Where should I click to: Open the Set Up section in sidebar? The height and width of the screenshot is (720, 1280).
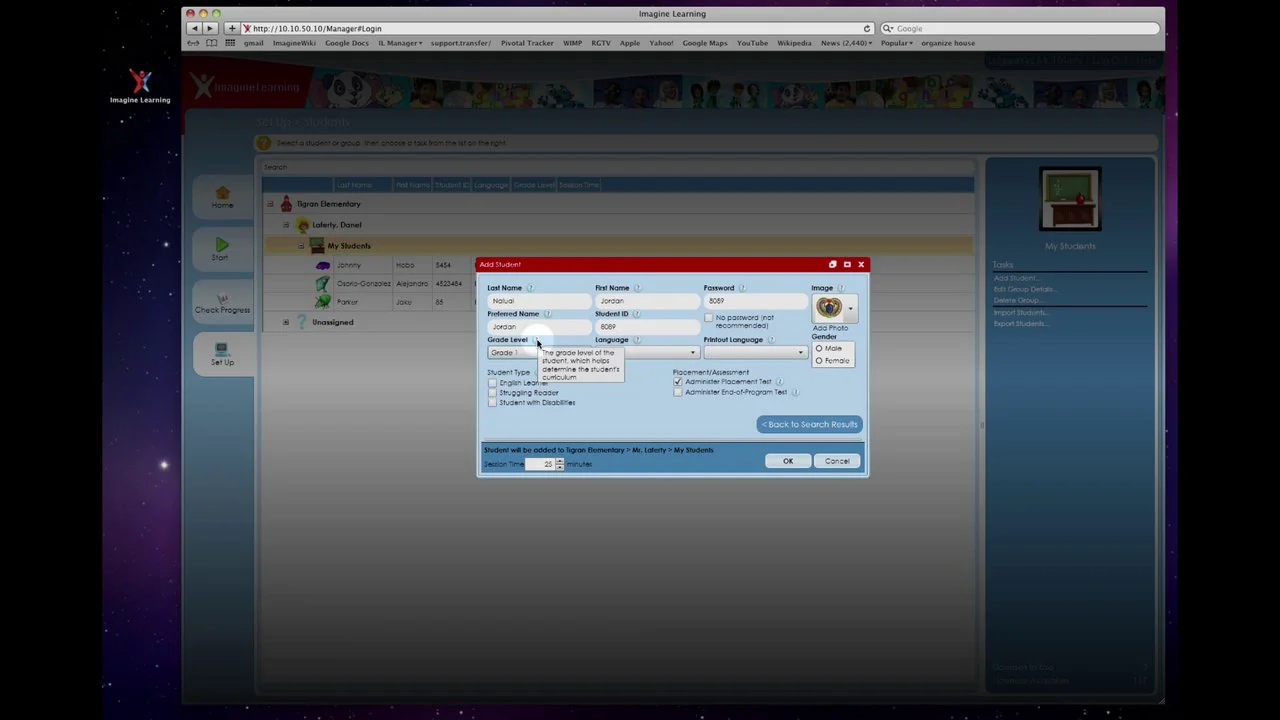(222, 354)
